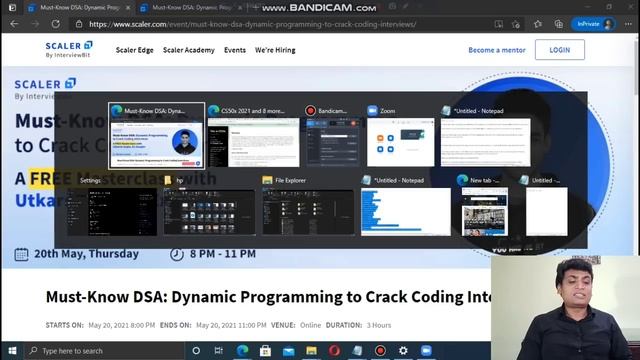
Task: Open Settings gear from taskbar
Action: 403,351
